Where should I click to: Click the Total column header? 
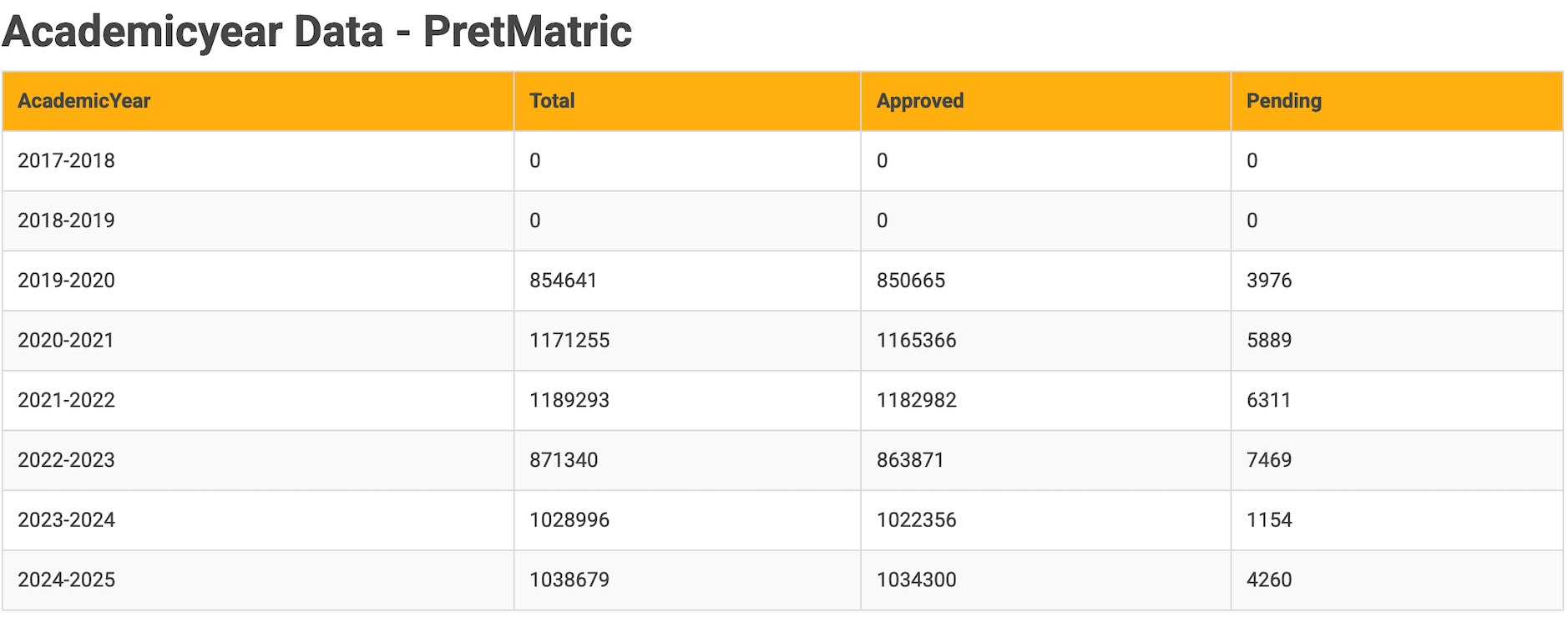coord(687,101)
